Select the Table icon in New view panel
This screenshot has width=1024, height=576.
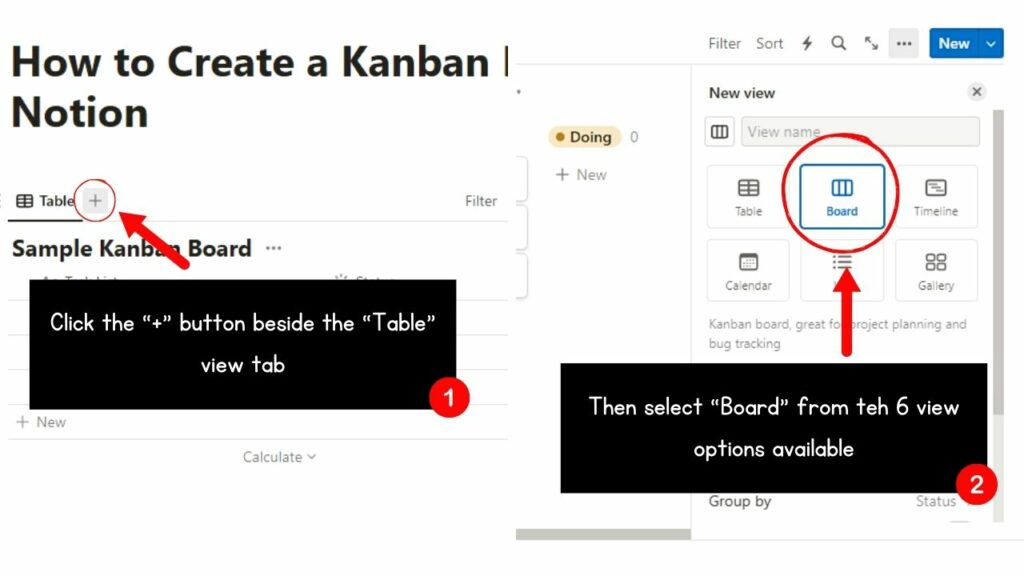(x=747, y=195)
